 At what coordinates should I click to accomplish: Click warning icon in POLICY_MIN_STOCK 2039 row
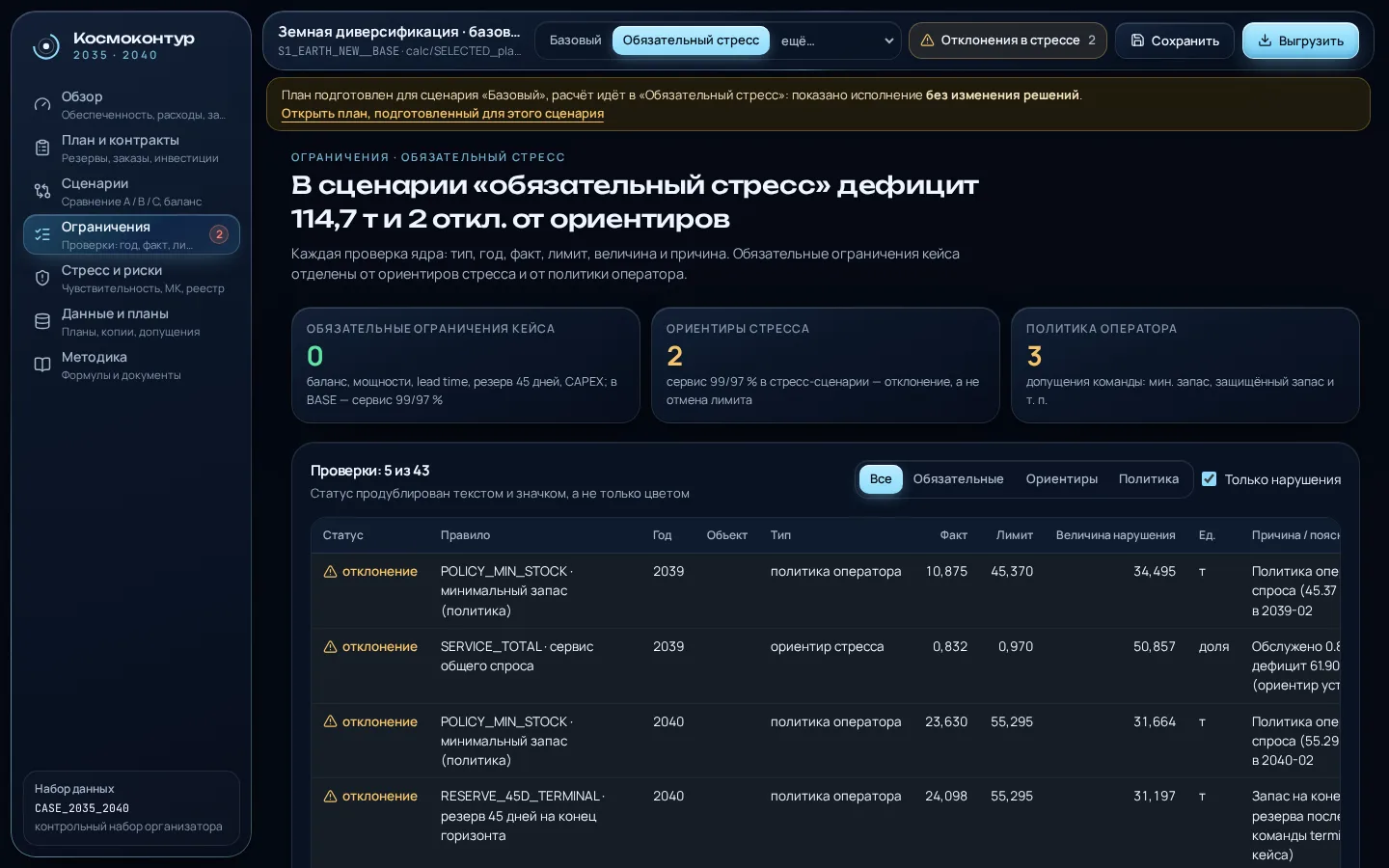[x=330, y=572]
